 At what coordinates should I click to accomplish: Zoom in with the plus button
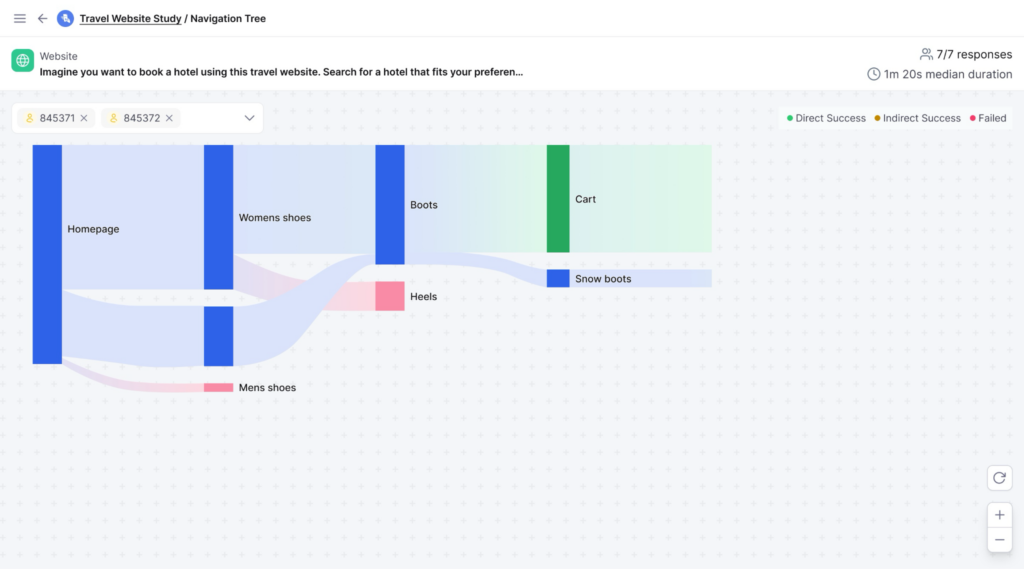click(999, 515)
